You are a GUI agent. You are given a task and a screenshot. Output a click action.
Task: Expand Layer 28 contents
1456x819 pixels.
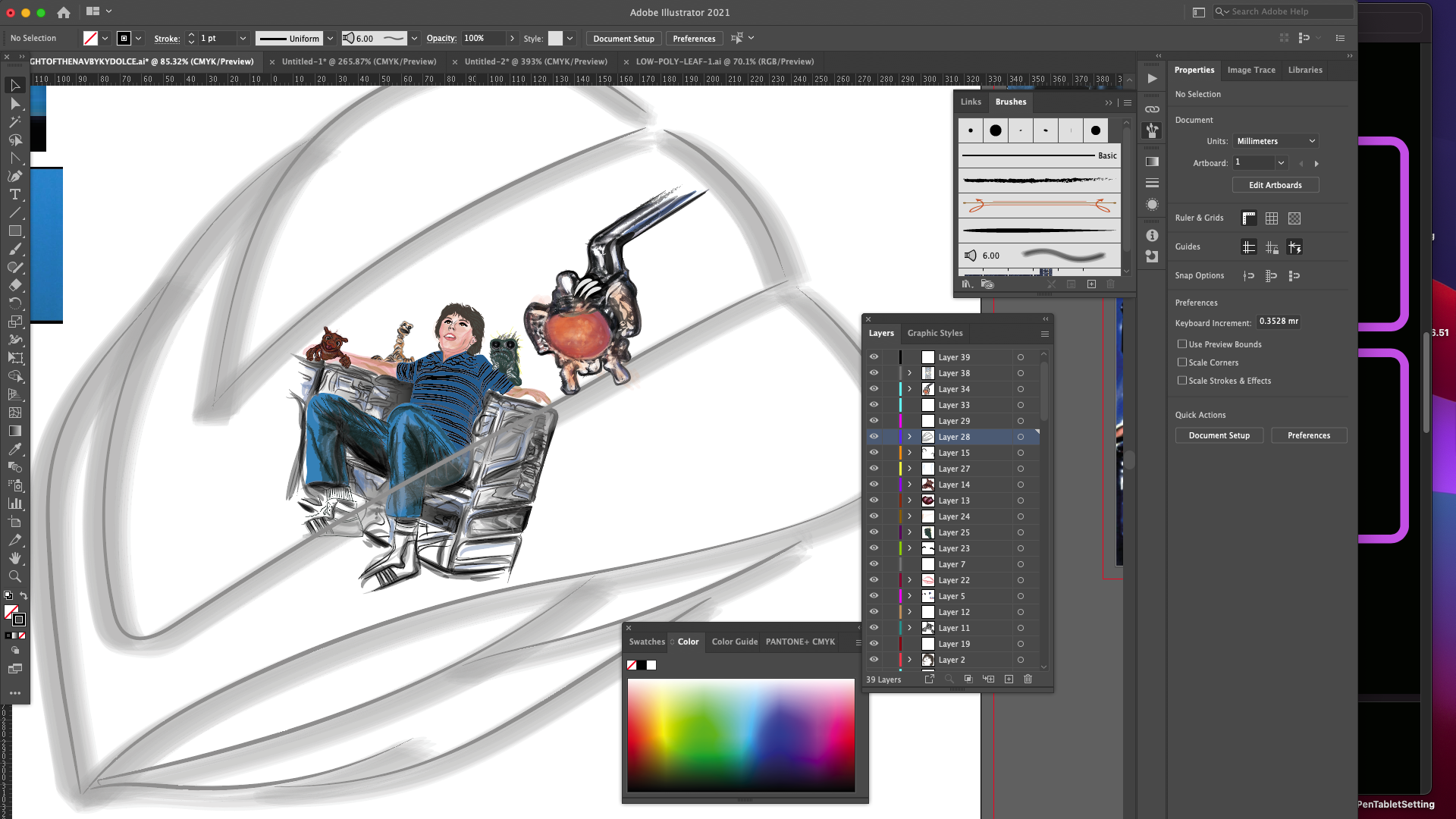click(909, 437)
